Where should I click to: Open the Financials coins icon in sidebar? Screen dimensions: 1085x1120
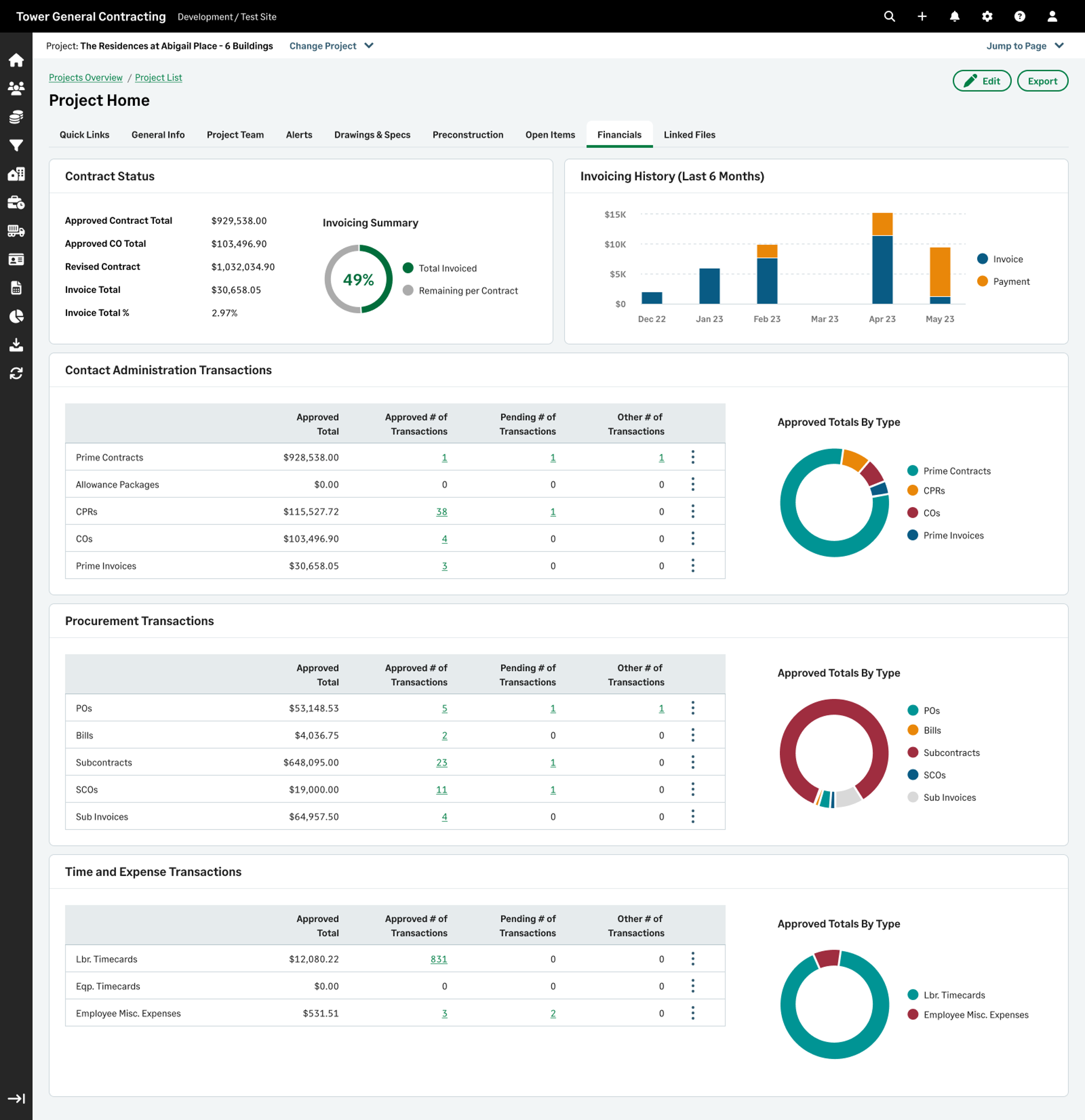click(17, 117)
